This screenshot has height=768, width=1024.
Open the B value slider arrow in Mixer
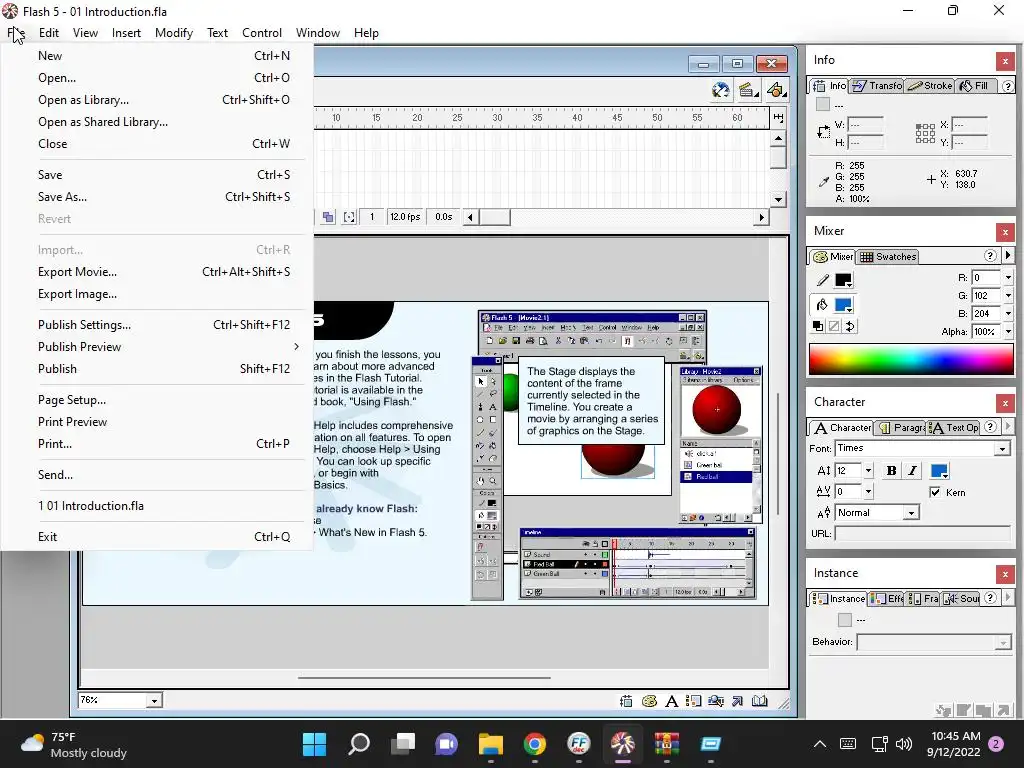click(x=1008, y=313)
